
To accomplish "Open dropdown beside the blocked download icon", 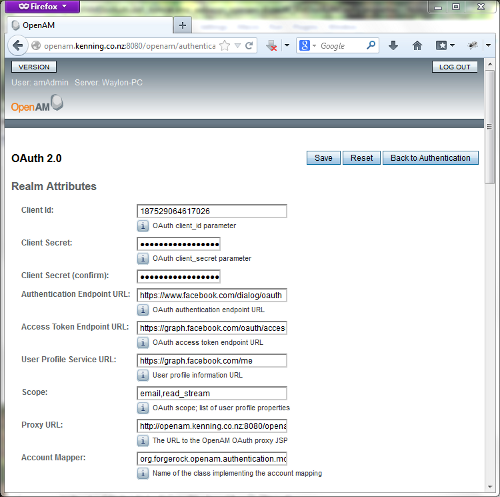I will pos(287,46).
